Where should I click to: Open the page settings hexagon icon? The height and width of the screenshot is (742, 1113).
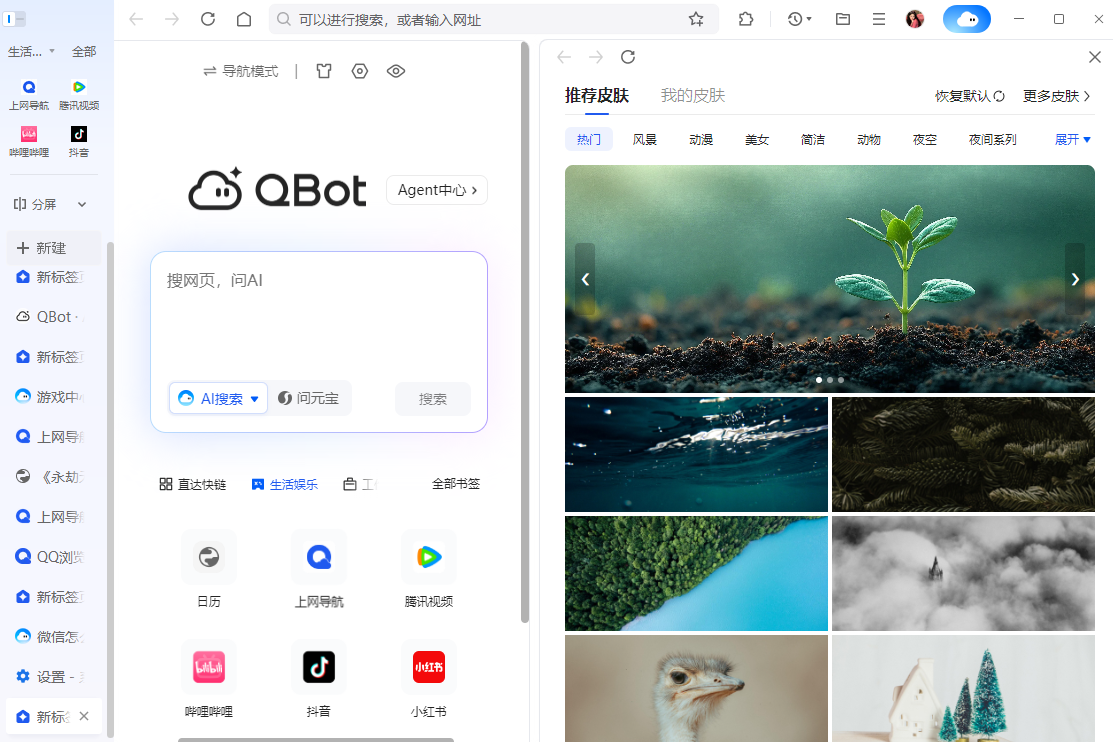coord(360,71)
